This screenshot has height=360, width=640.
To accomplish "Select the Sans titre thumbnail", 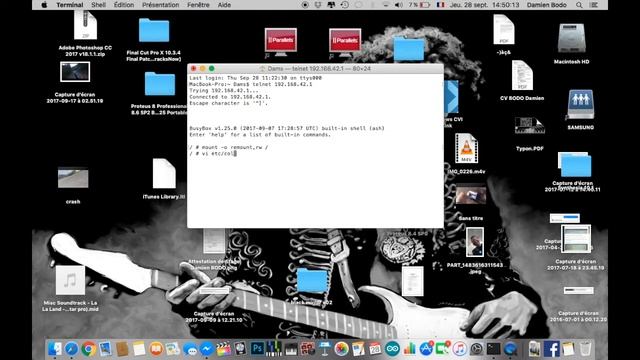I will pyautogui.click(x=471, y=195).
